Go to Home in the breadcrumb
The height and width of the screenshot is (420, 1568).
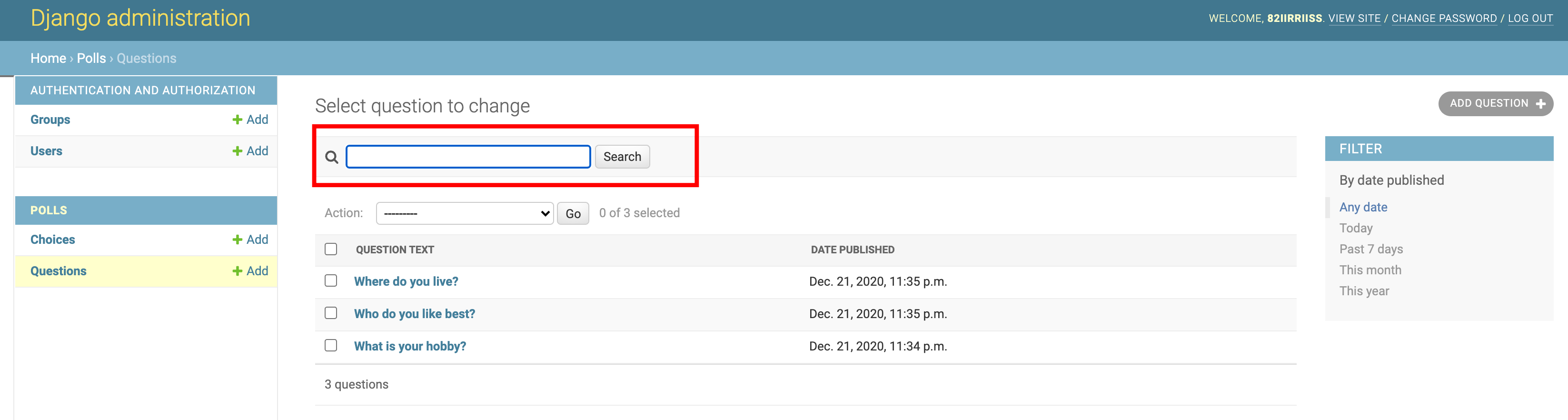(x=48, y=59)
